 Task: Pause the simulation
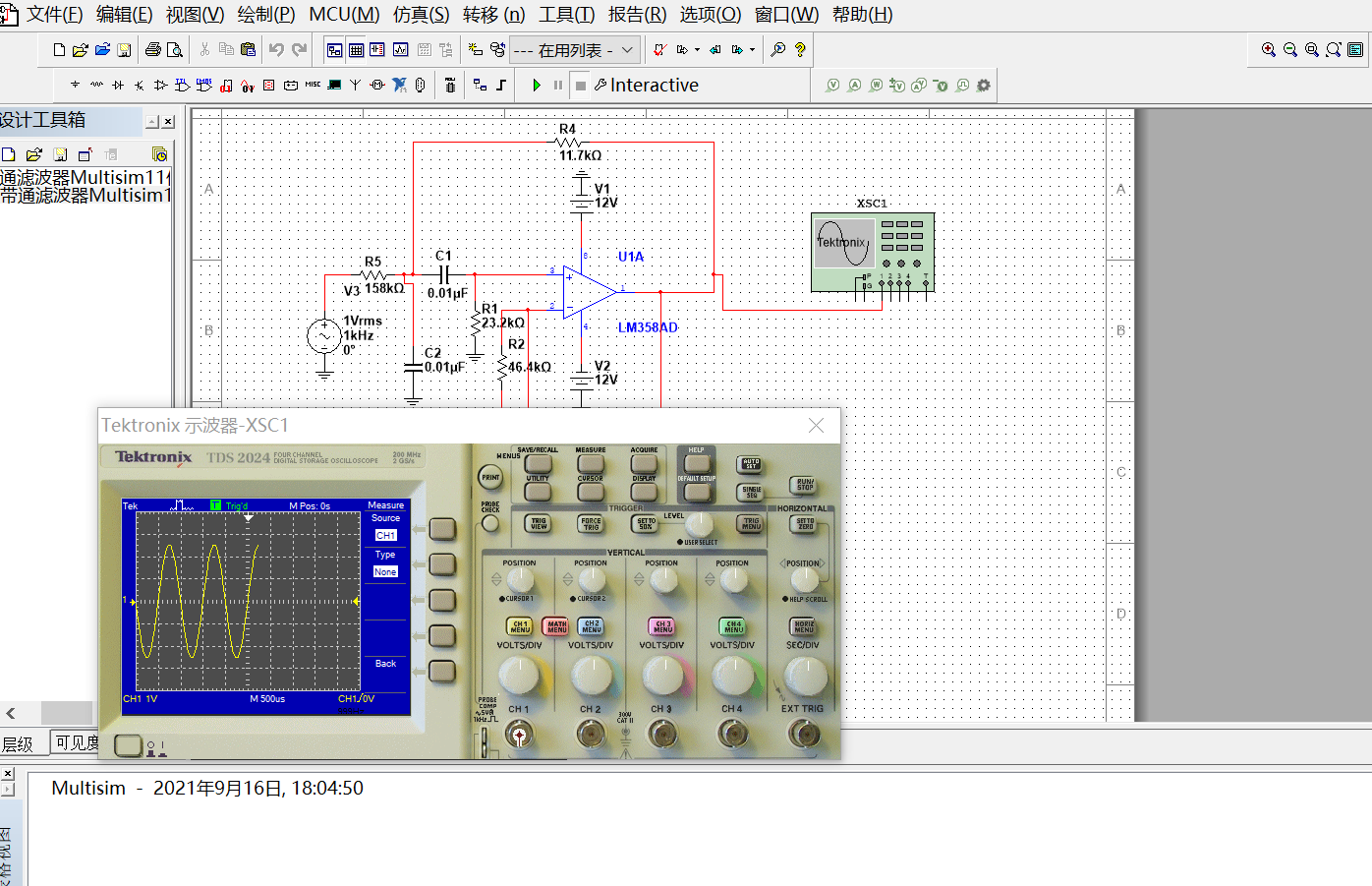pos(558,86)
